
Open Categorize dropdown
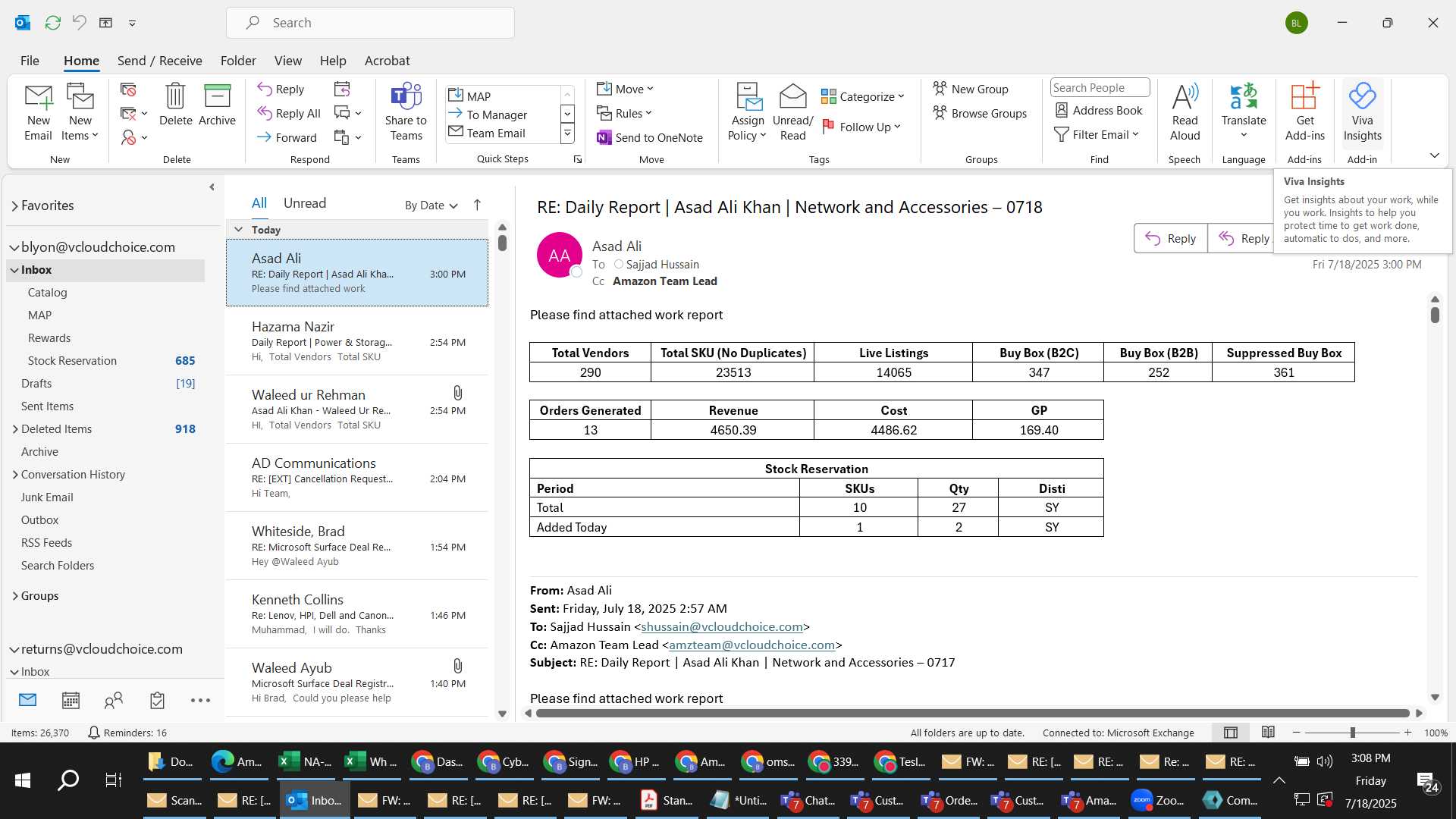click(863, 96)
